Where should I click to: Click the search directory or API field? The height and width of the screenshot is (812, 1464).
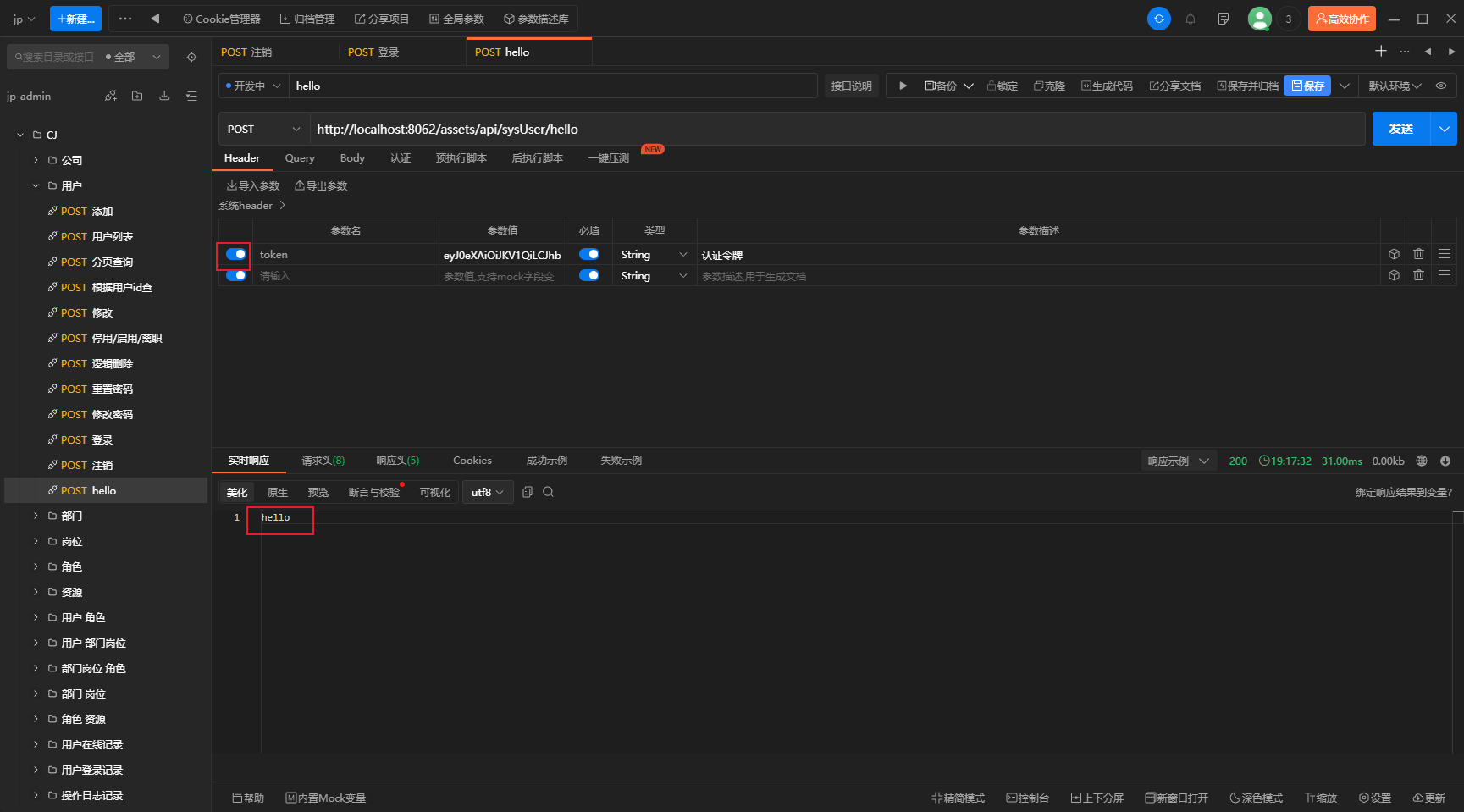55,57
